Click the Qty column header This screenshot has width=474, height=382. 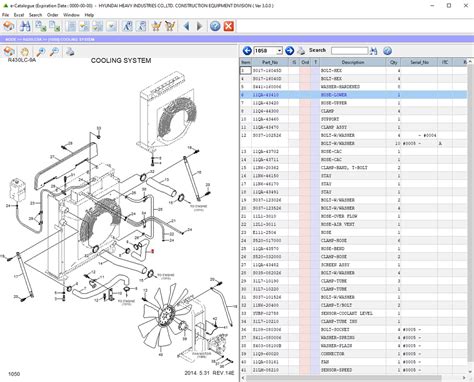[393, 62]
